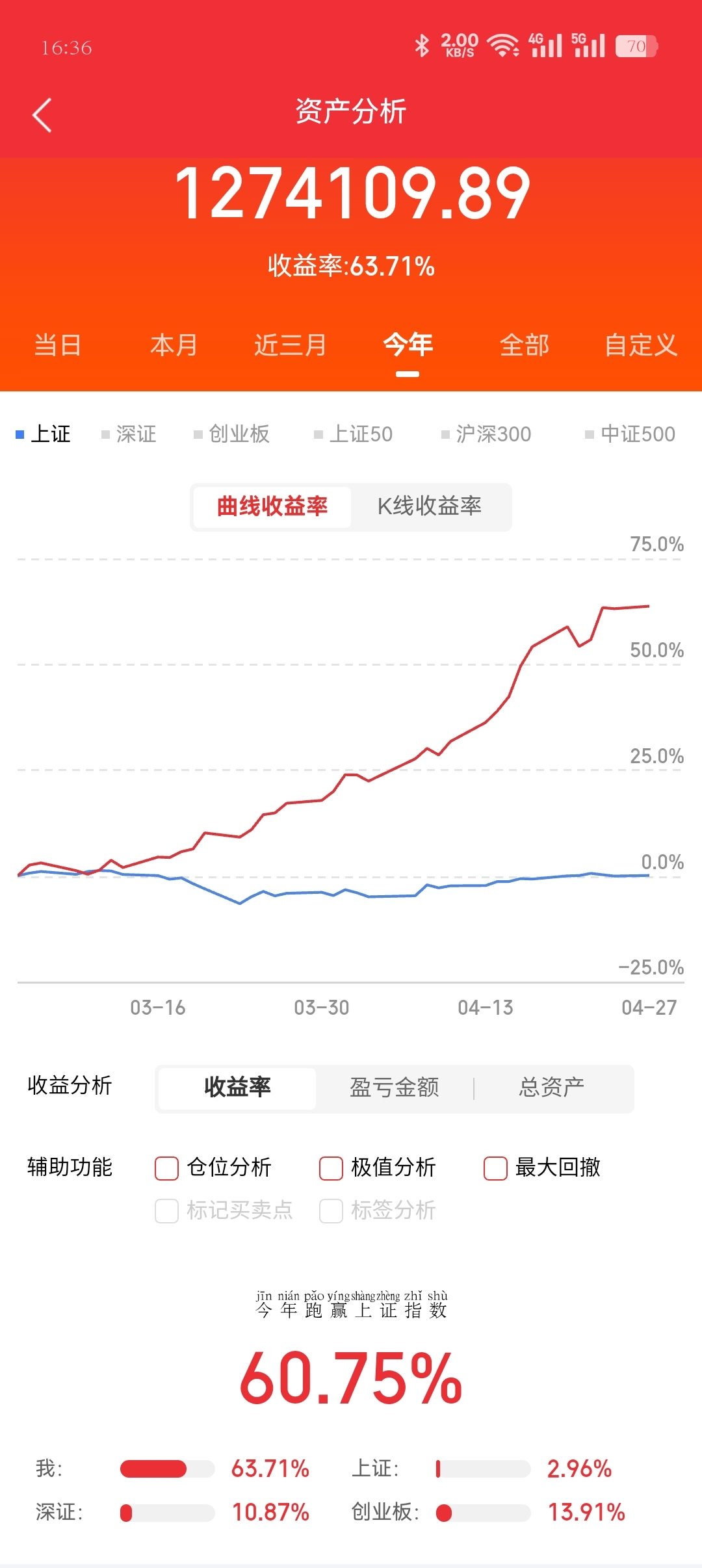This screenshot has width=702, height=1568.
Task: Open the 自定义 date range tab
Action: (641, 345)
